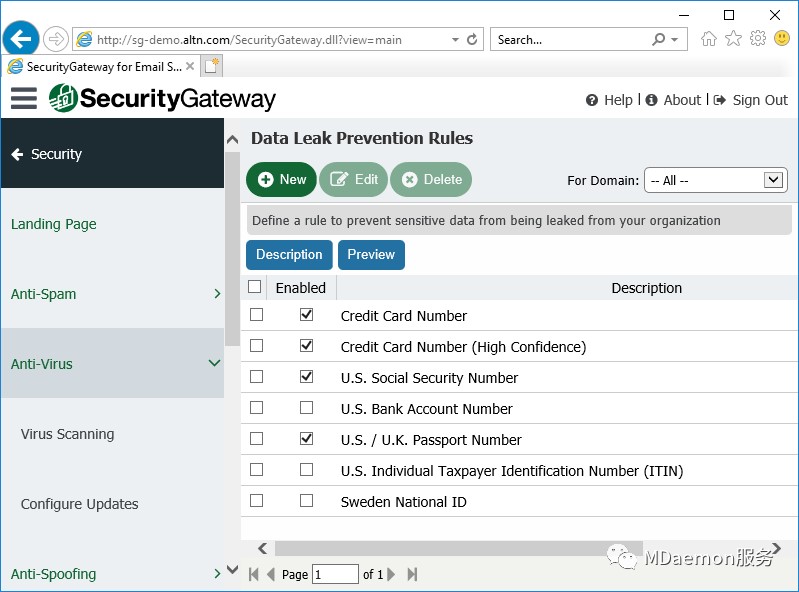799x592 pixels.
Task: Open address bar URL dropdown arrow
Action: [x=455, y=40]
